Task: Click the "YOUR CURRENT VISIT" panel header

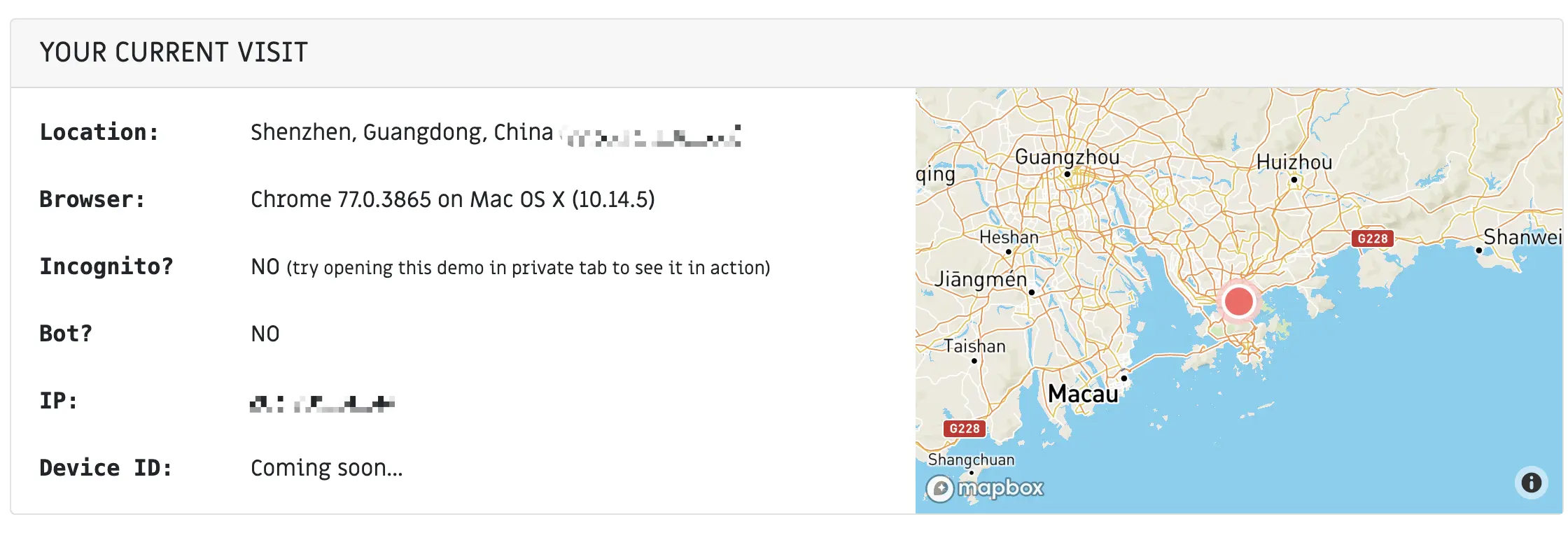Action: coord(174,52)
